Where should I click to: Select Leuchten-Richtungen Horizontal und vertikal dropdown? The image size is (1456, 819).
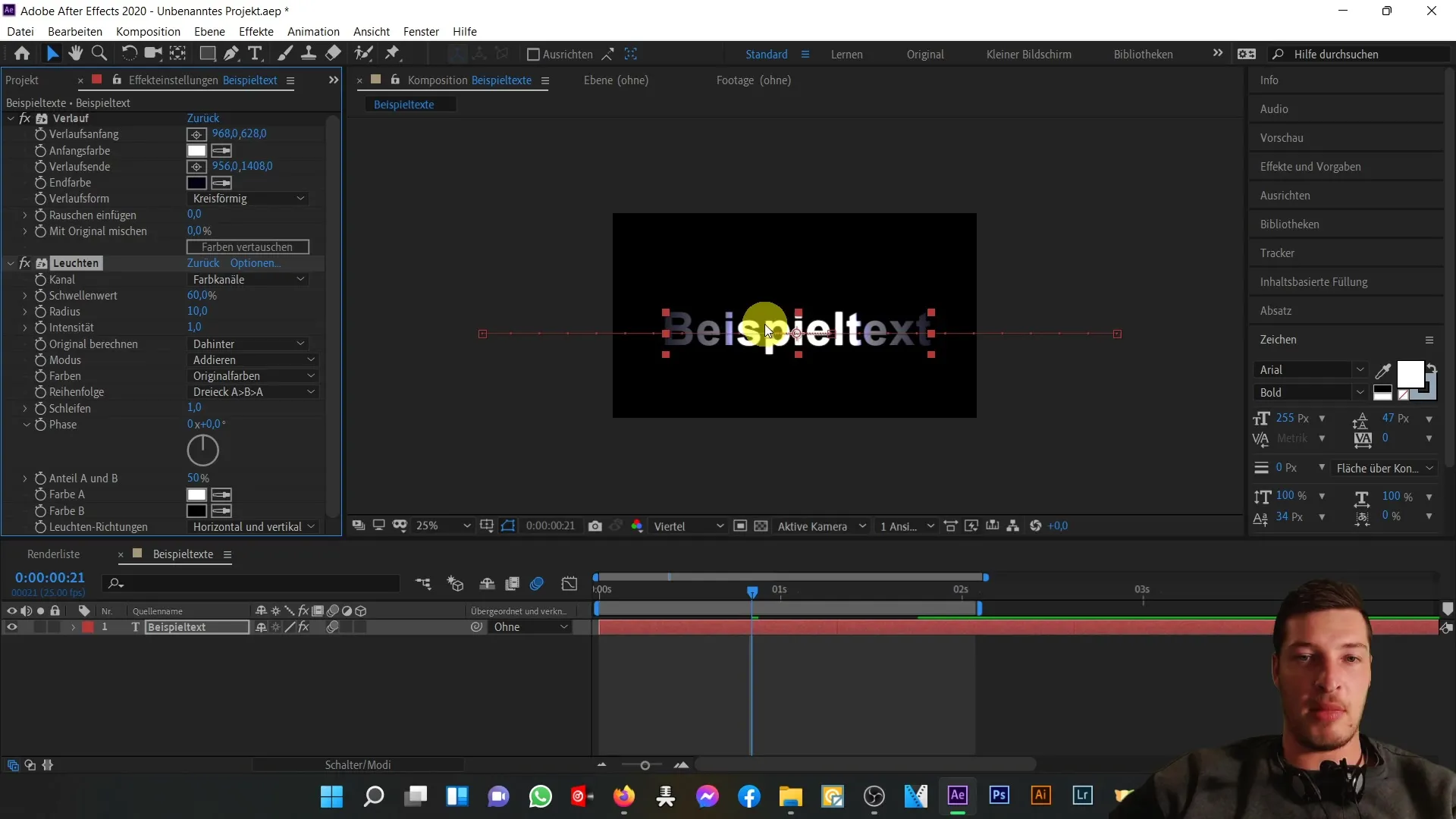tap(252, 527)
